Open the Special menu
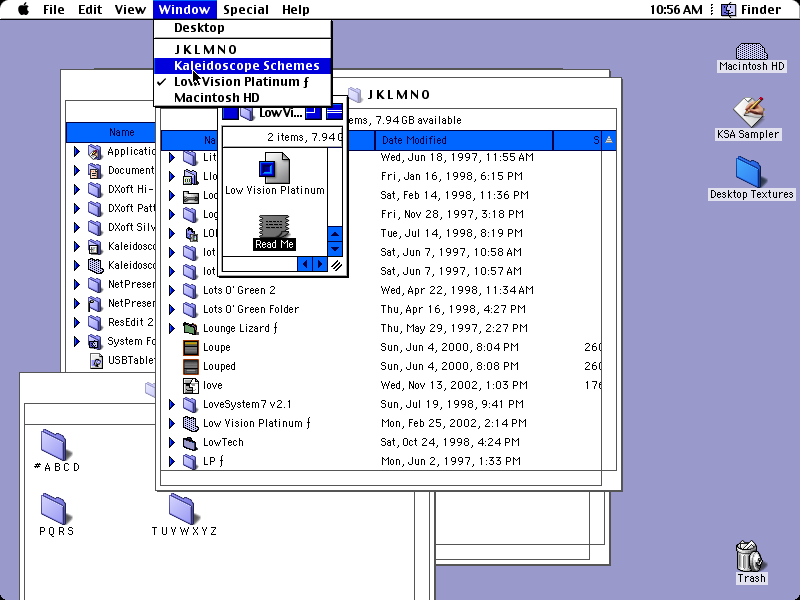Viewport: 800px width, 600px height. [246, 9]
